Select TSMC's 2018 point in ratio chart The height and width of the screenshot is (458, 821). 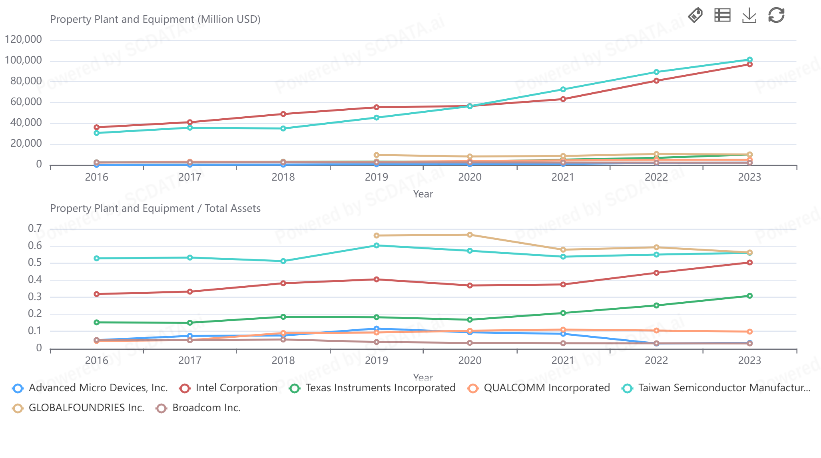click(283, 261)
